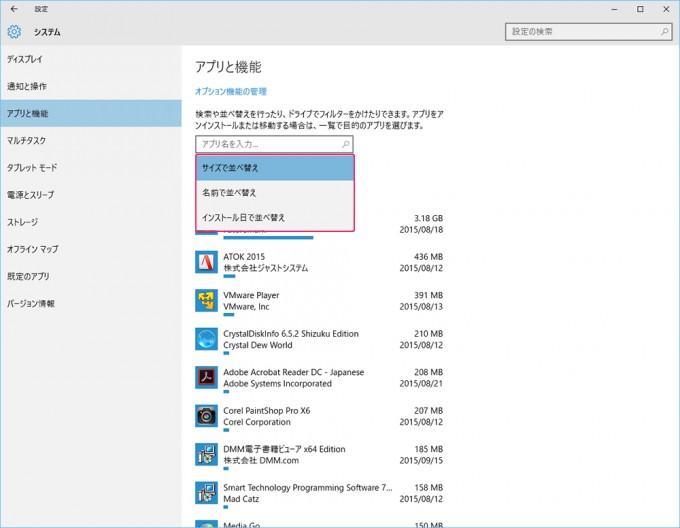Focus the 設定の検索 search field
The height and width of the screenshot is (528, 680).
588,32
